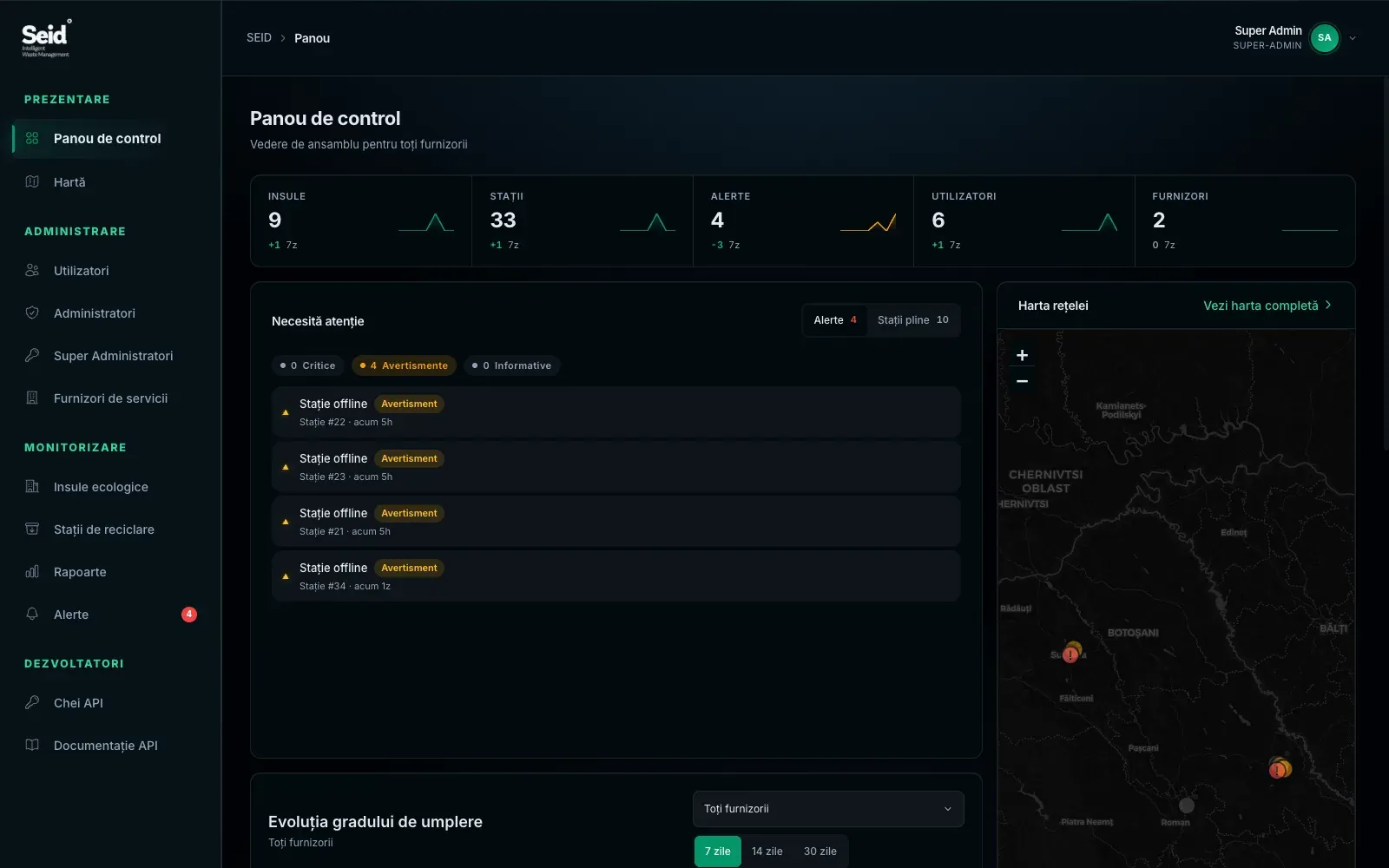Screen dimensions: 1389x868
Task: Zoom in on the network map
Action: click(1023, 355)
